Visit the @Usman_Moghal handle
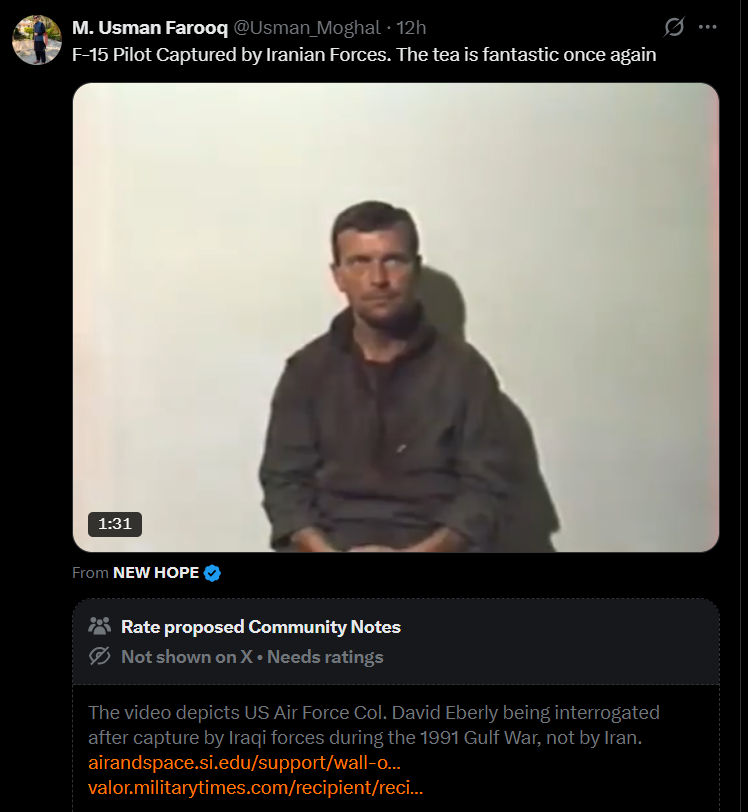Image resolution: width=748 pixels, height=812 pixels. [307, 27]
